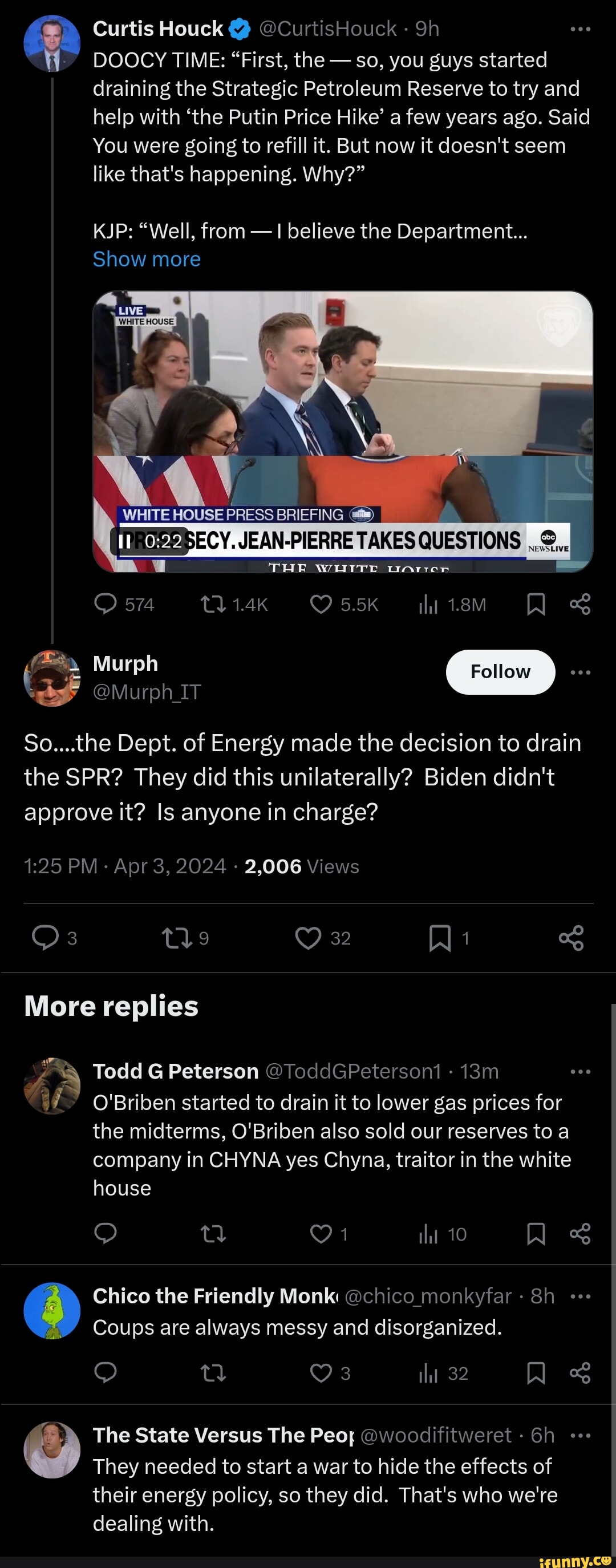Image resolution: width=616 pixels, height=1568 pixels.
Task: Share Murph's tweet
Action: (x=571, y=938)
